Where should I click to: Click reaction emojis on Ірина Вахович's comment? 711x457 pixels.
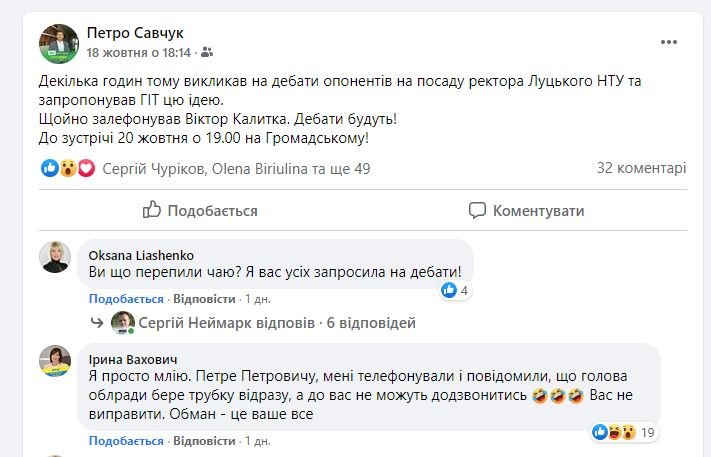tap(614, 432)
